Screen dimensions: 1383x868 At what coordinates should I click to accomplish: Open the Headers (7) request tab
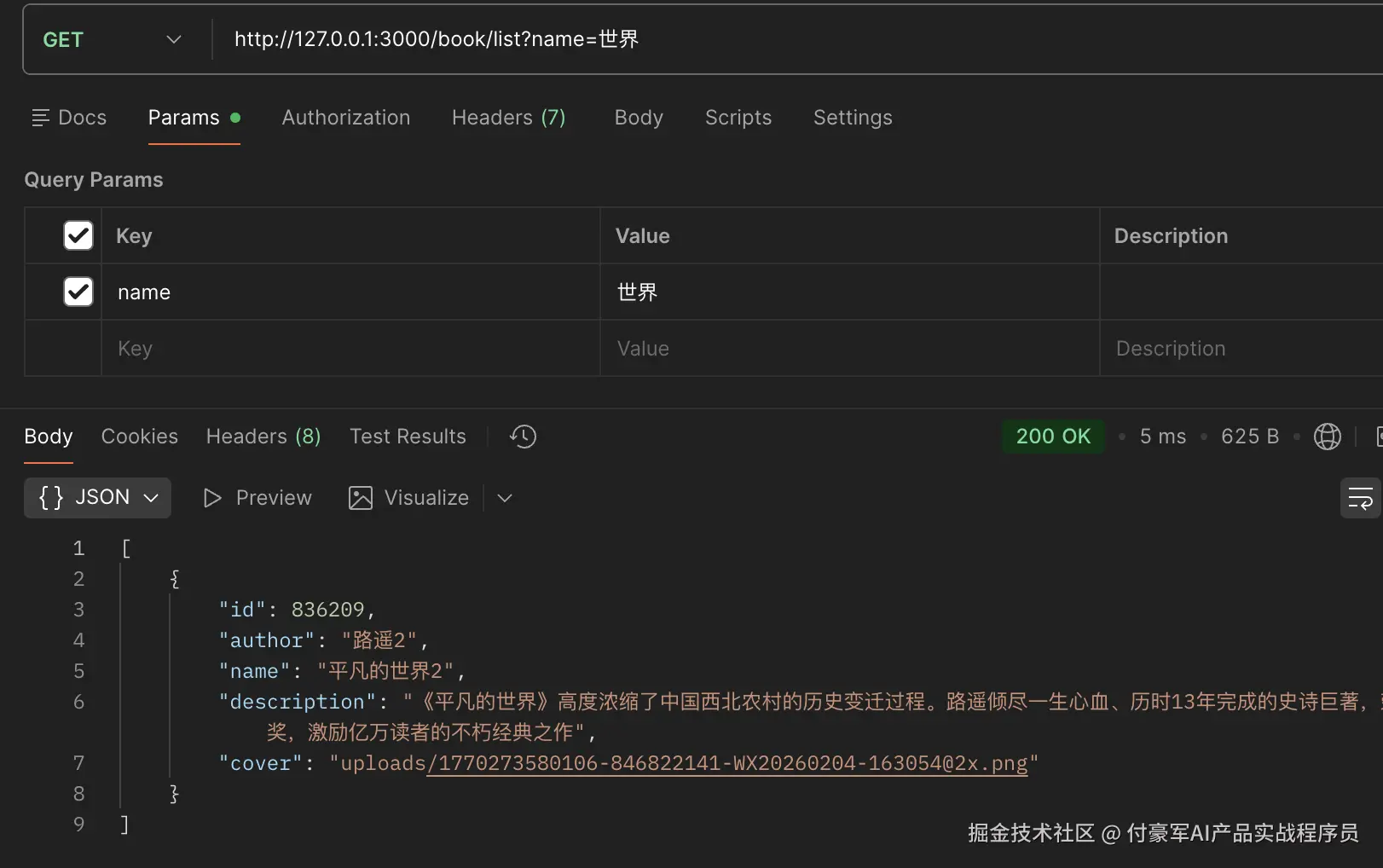click(x=509, y=118)
